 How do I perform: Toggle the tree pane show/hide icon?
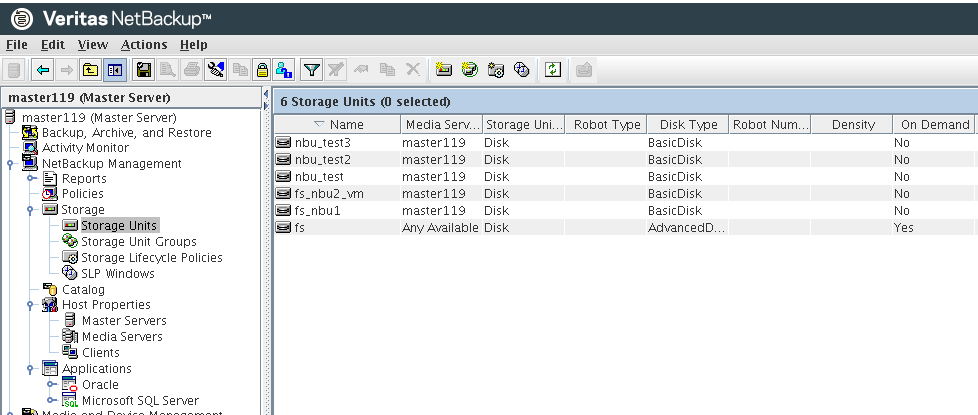(114, 70)
